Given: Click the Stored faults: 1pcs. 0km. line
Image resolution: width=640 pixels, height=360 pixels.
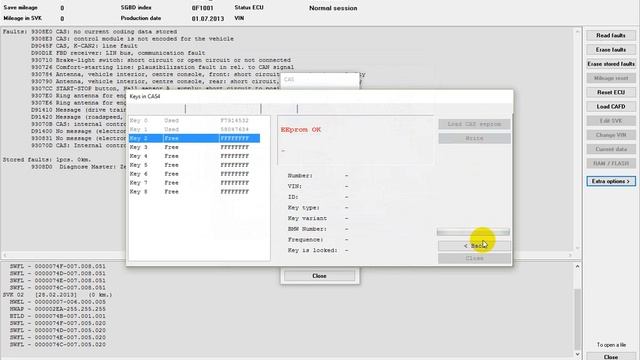Looking at the screenshot, I should pyautogui.click(x=47, y=160).
